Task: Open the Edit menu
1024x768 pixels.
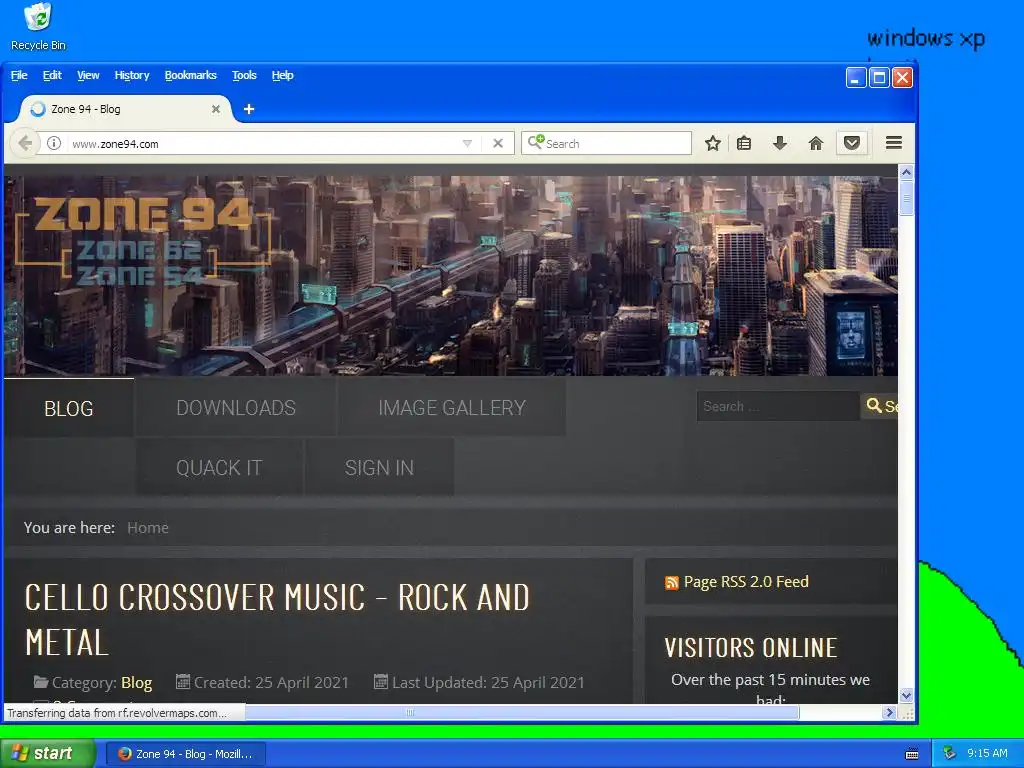Action: pyautogui.click(x=52, y=75)
